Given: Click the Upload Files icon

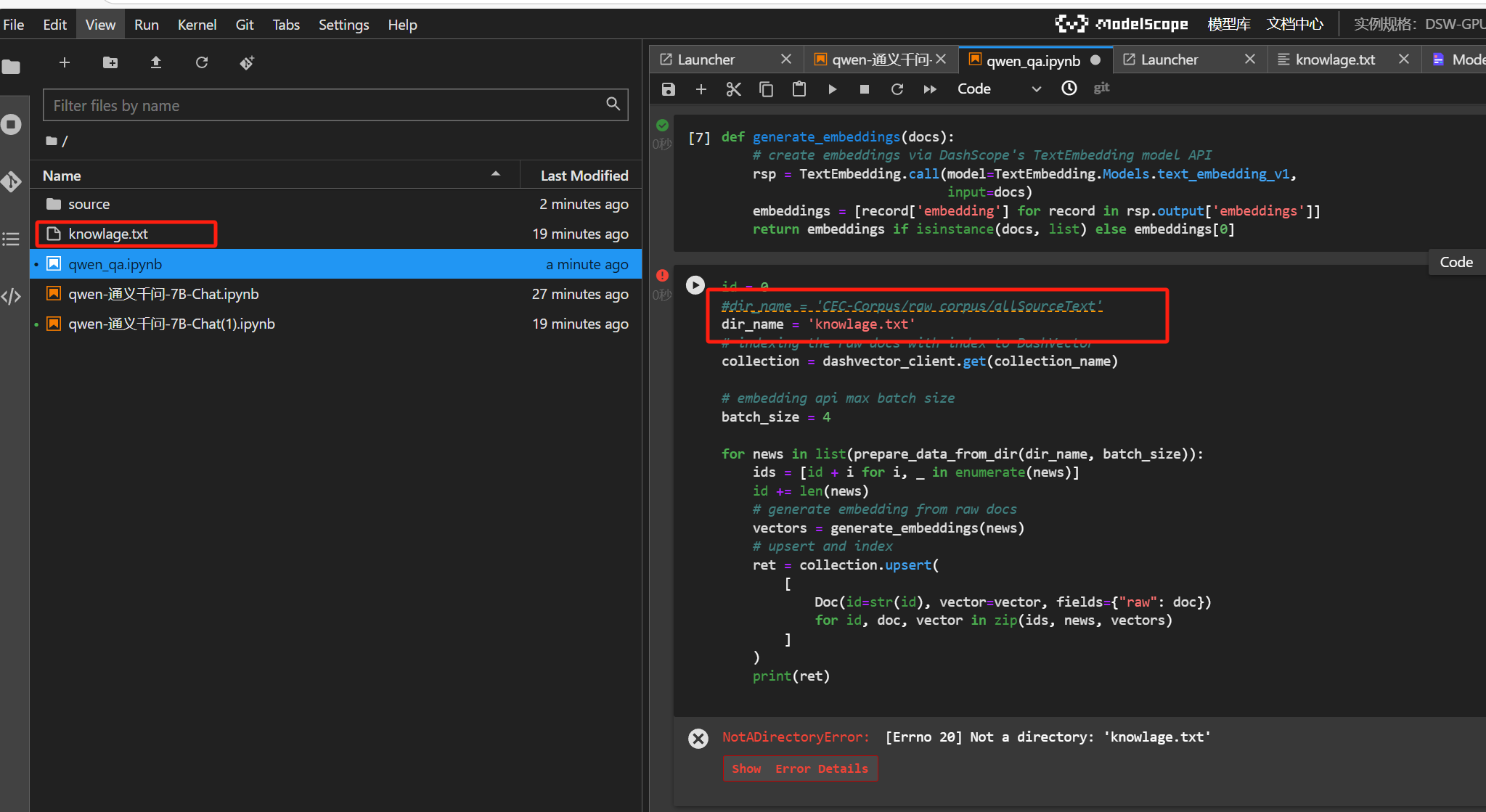Looking at the screenshot, I should click(x=156, y=62).
